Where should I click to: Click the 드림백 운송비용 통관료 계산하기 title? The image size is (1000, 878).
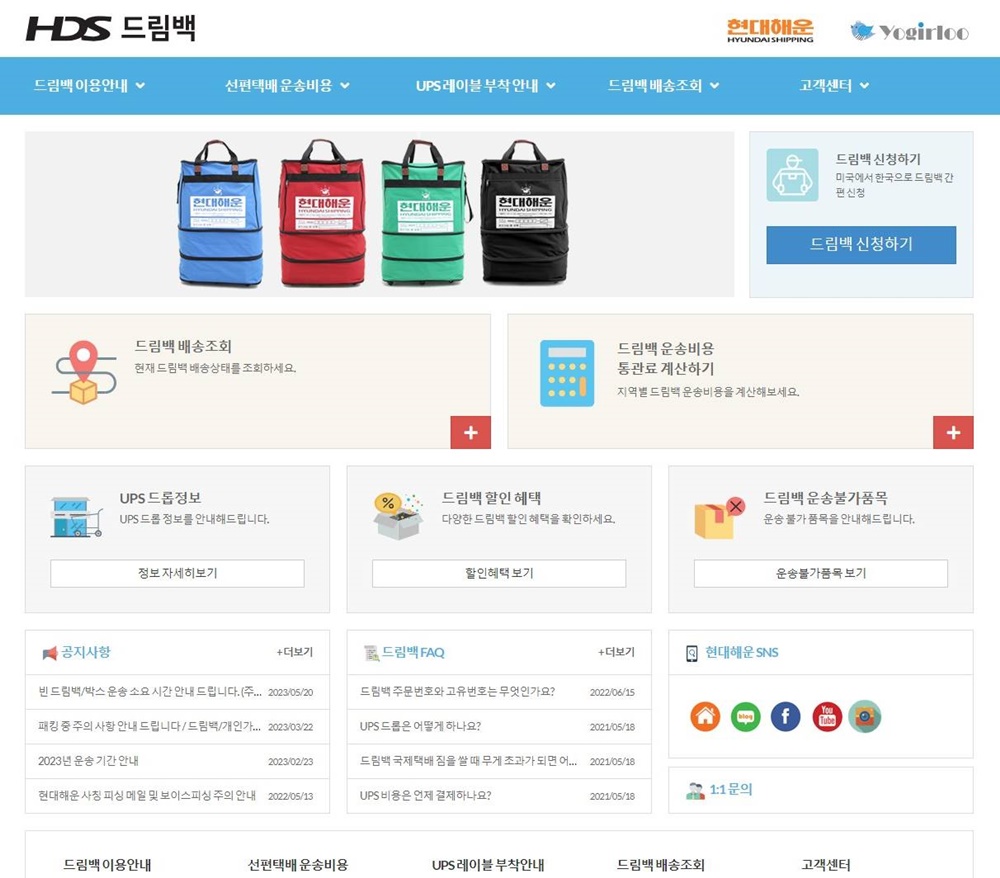tap(665, 358)
